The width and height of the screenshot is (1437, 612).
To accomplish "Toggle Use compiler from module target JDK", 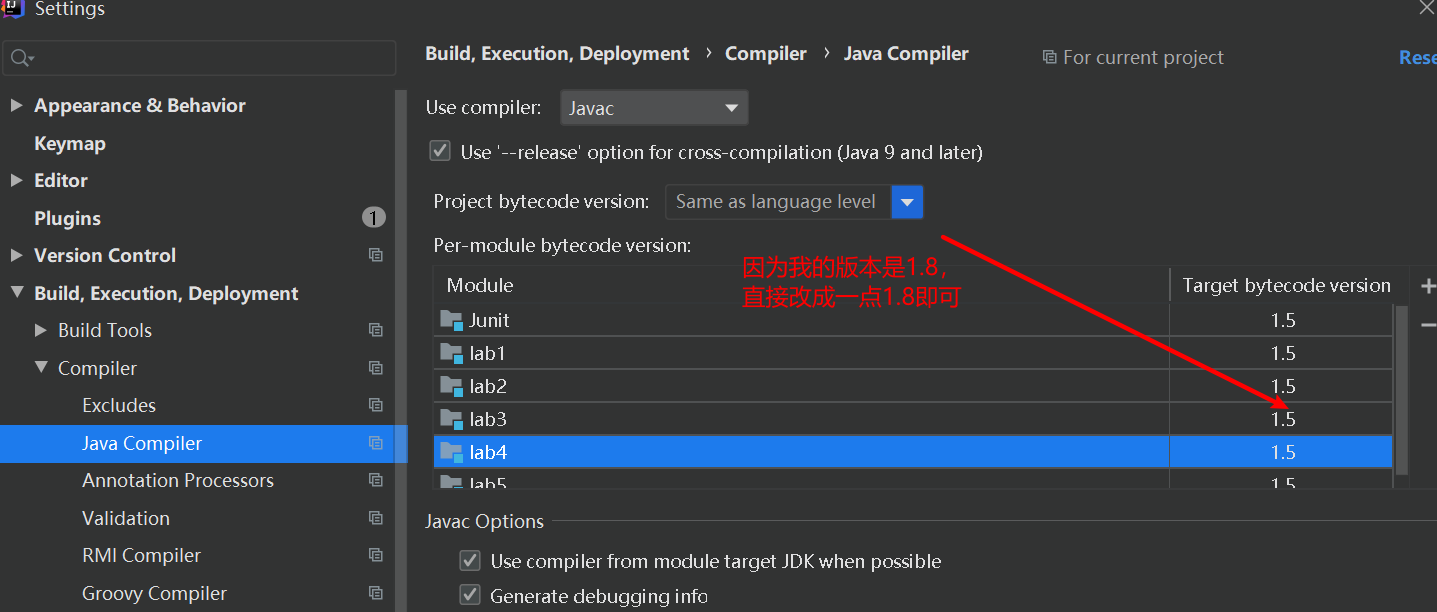I will [469, 561].
